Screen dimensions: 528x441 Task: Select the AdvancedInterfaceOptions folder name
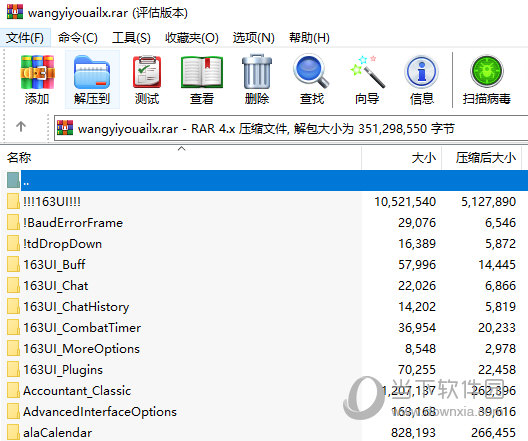[x=100, y=411]
